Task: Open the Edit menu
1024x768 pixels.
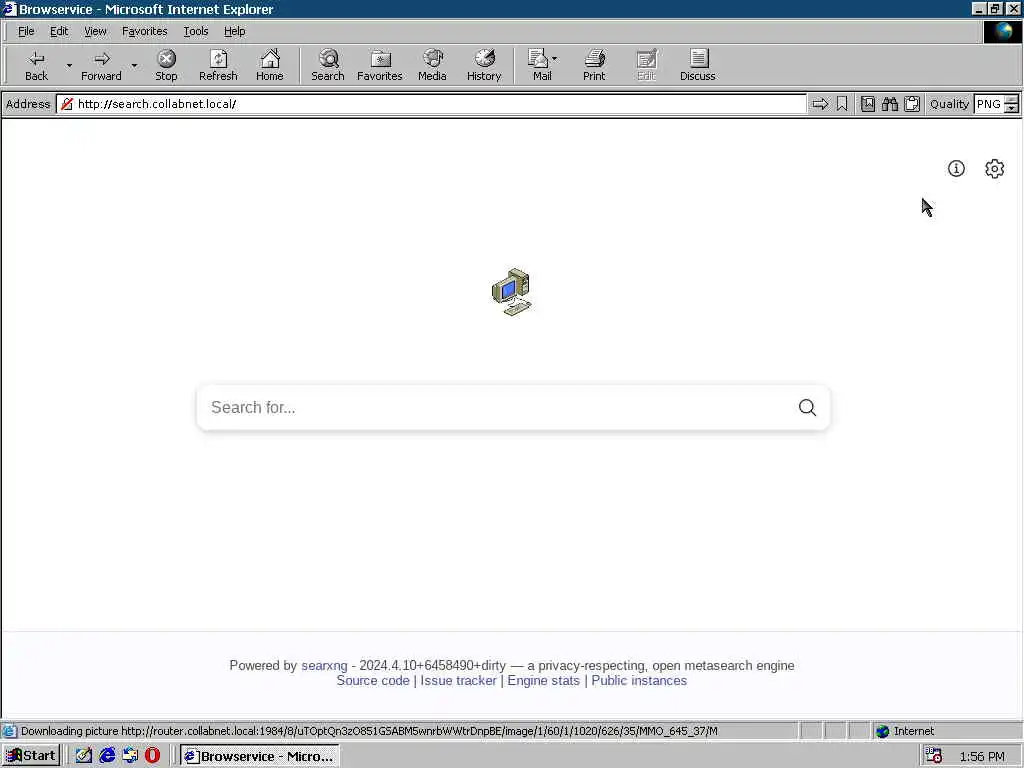Action: 59,31
